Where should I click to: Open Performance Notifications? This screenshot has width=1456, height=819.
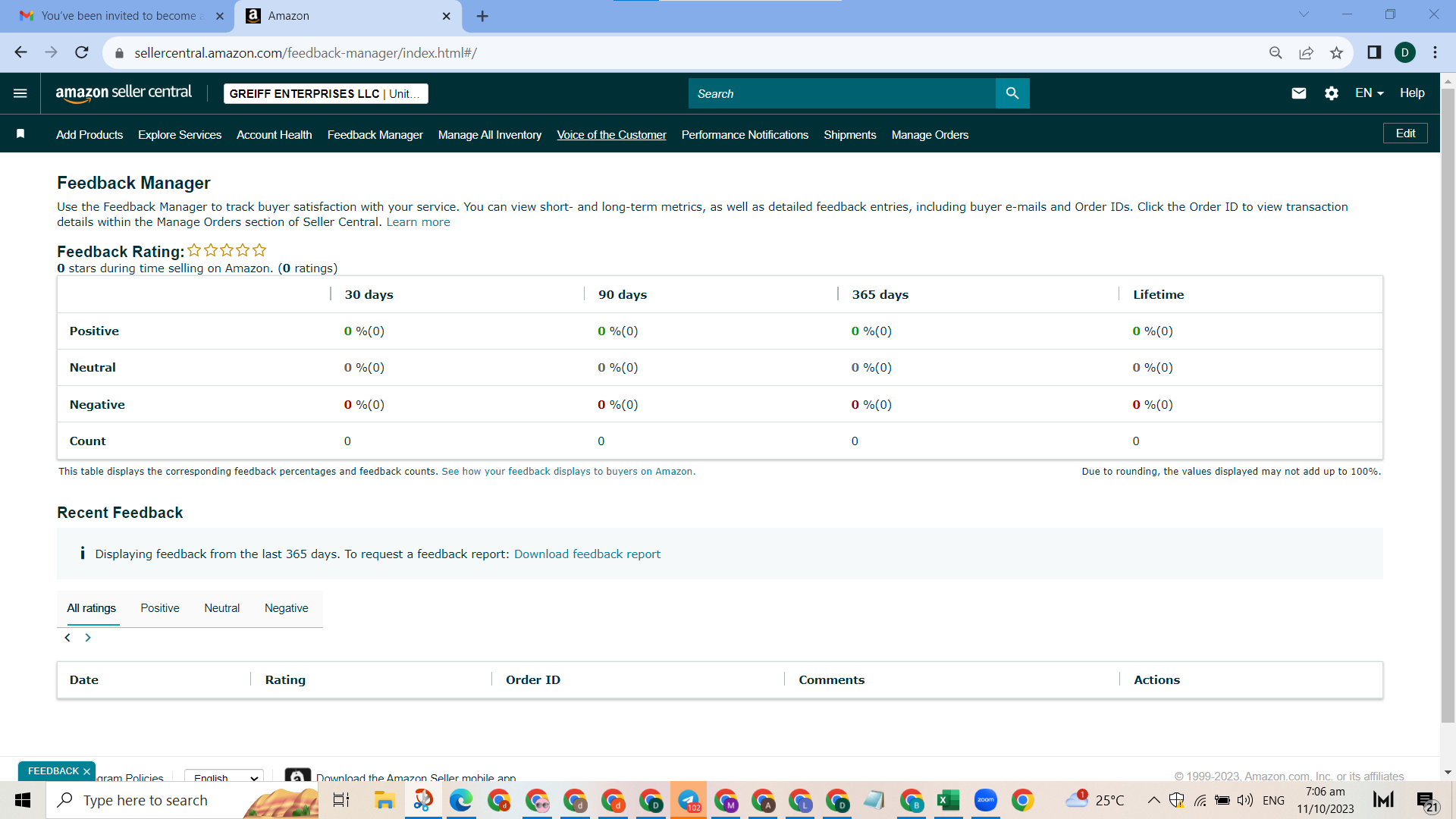click(x=745, y=135)
